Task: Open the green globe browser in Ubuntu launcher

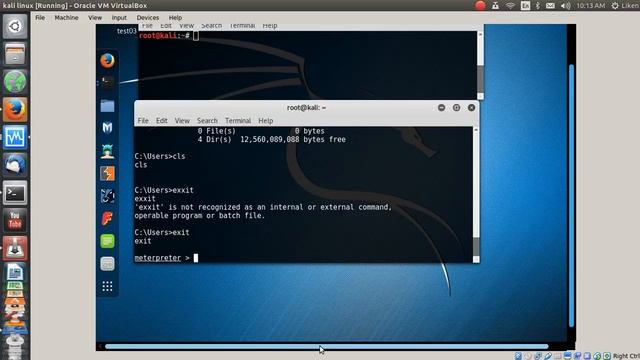Action: 15,82
